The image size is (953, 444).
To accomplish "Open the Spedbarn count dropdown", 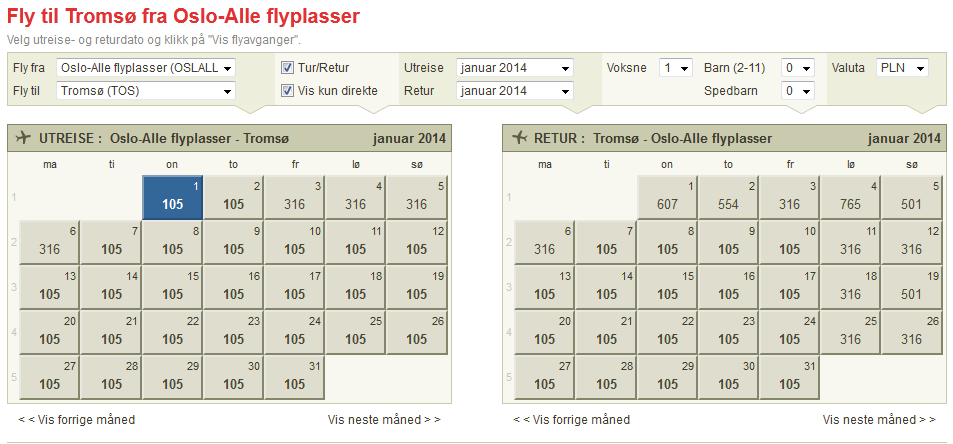I will (798, 91).
